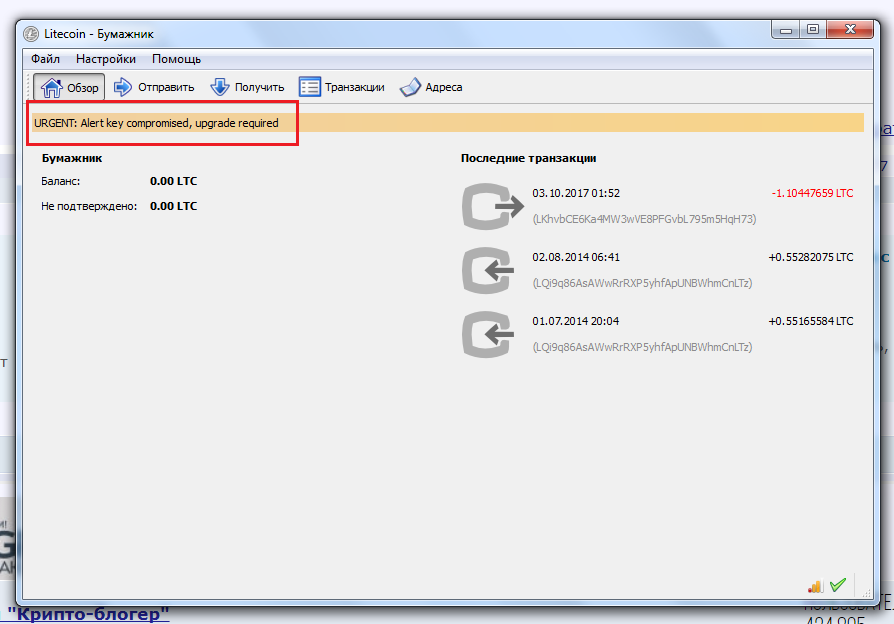Click the outgoing transaction icon dated 03.10.2017
Screen dimensions: 894x624
pos(493,206)
